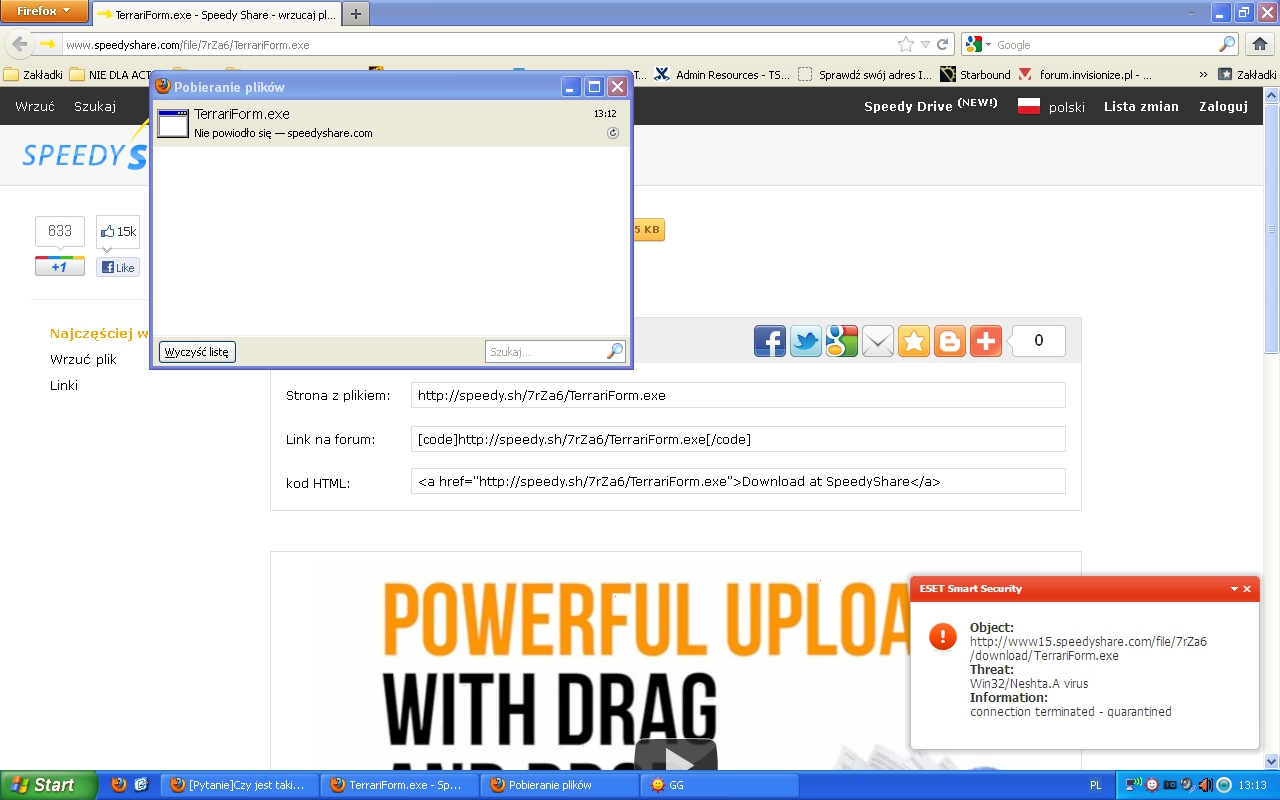Open the Starbound bookmark
The width and height of the screenshot is (1280, 800).
click(x=975, y=74)
